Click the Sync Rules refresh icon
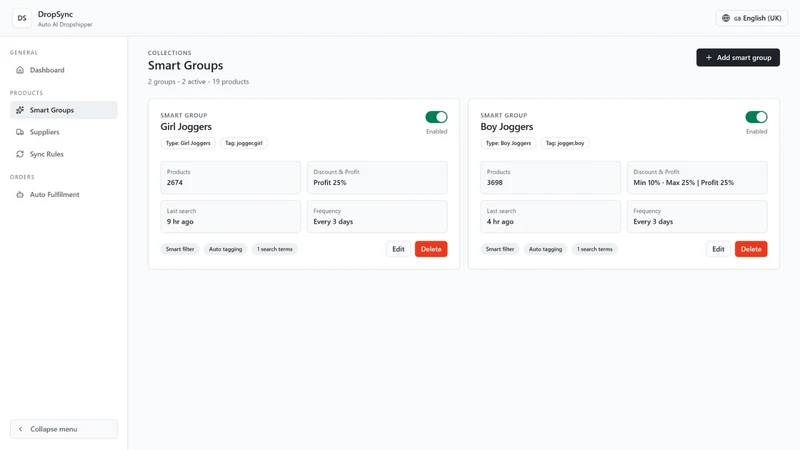The width and height of the screenshot is (800, 450). pyautogui.click(x=20, y=154)
